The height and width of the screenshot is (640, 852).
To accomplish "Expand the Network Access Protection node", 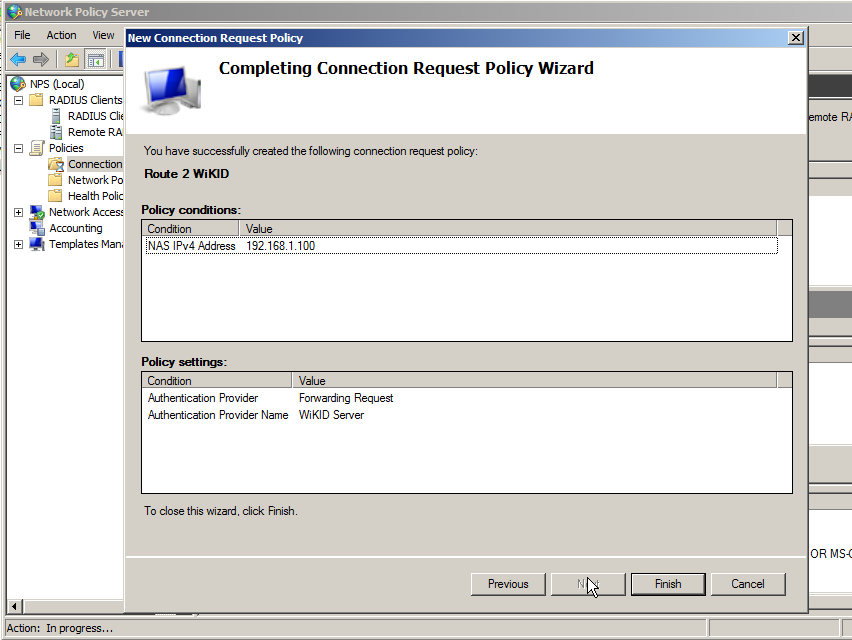I will (x=18, y=212).
